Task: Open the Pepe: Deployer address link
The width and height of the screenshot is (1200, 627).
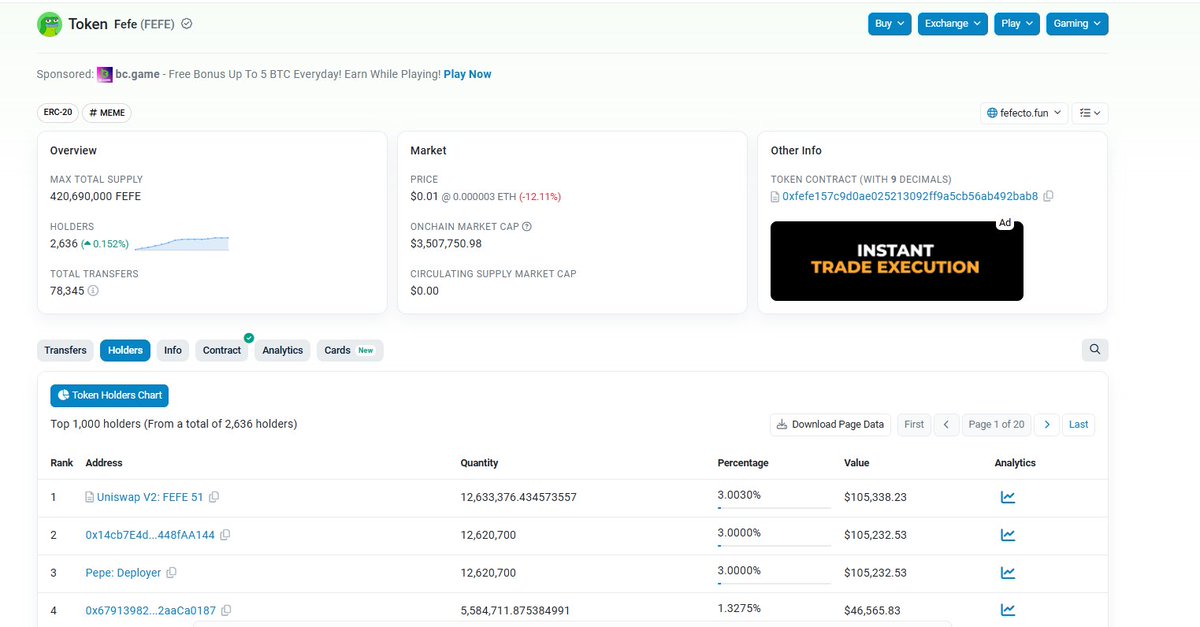Action: [x=124, y=573]
